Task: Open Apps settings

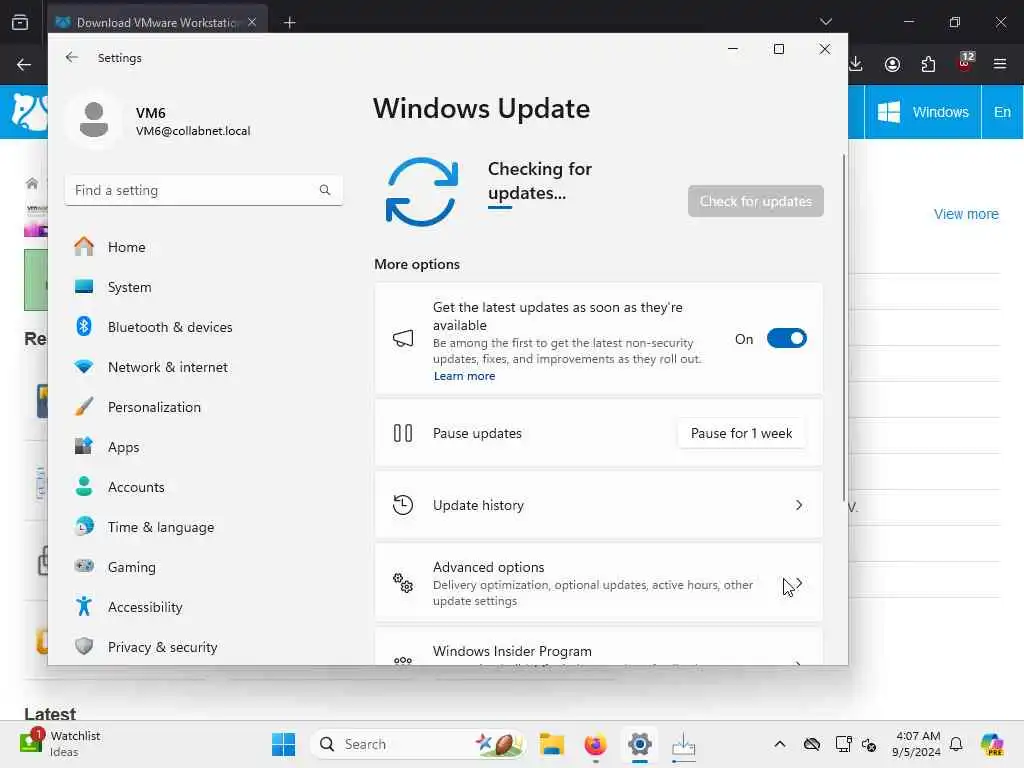Action: [204, 447]
